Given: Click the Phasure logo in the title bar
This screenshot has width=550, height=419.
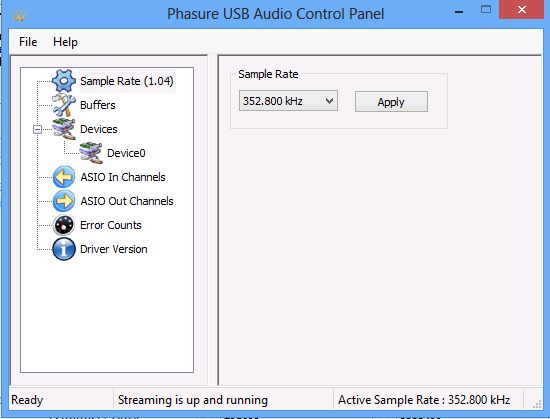Looking at the screenshot, I should coord(19,15).
